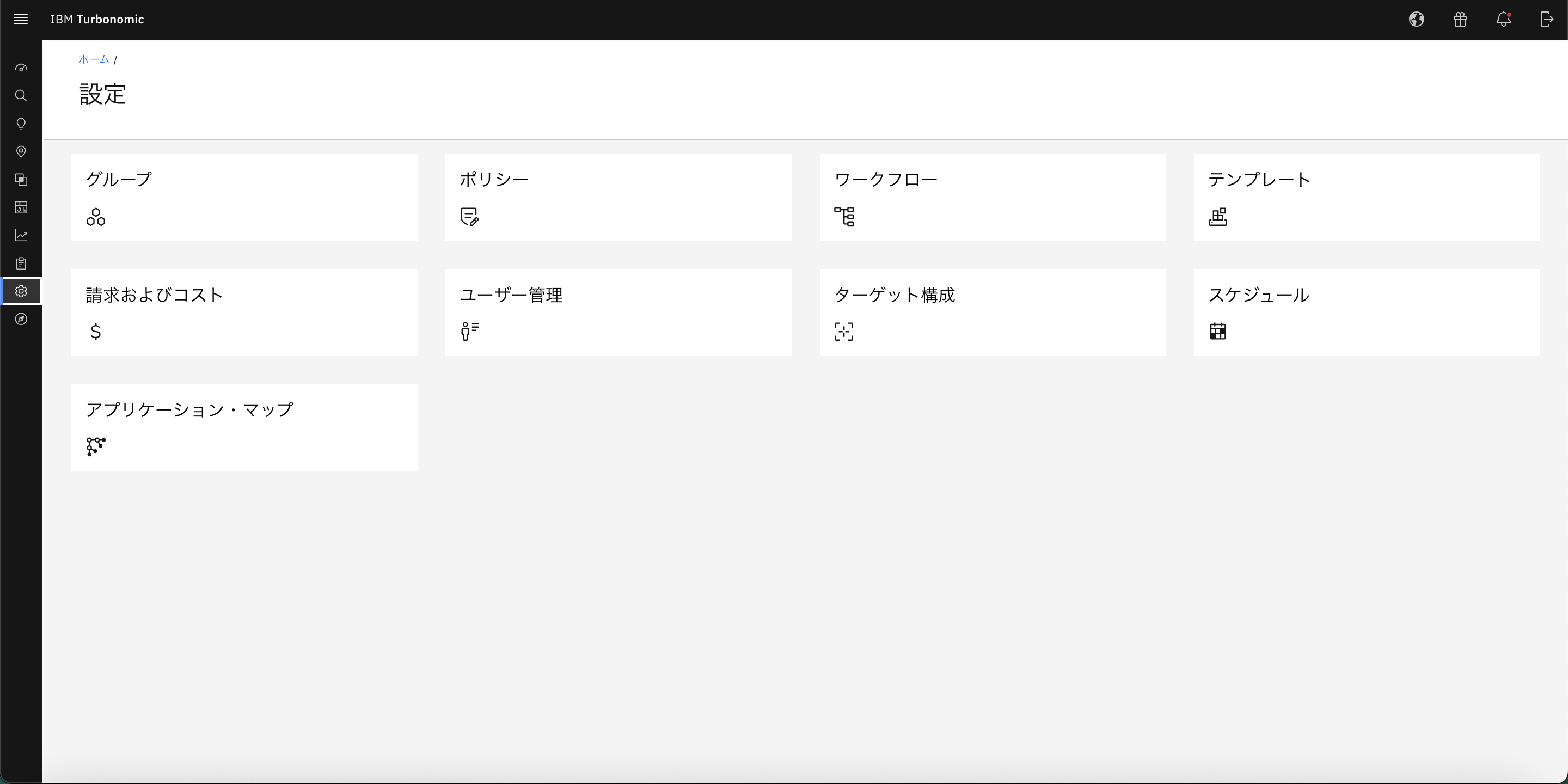The image size is (1568, 784).
Task: Open the gift what's-new icon
Action: [1460, 20]
